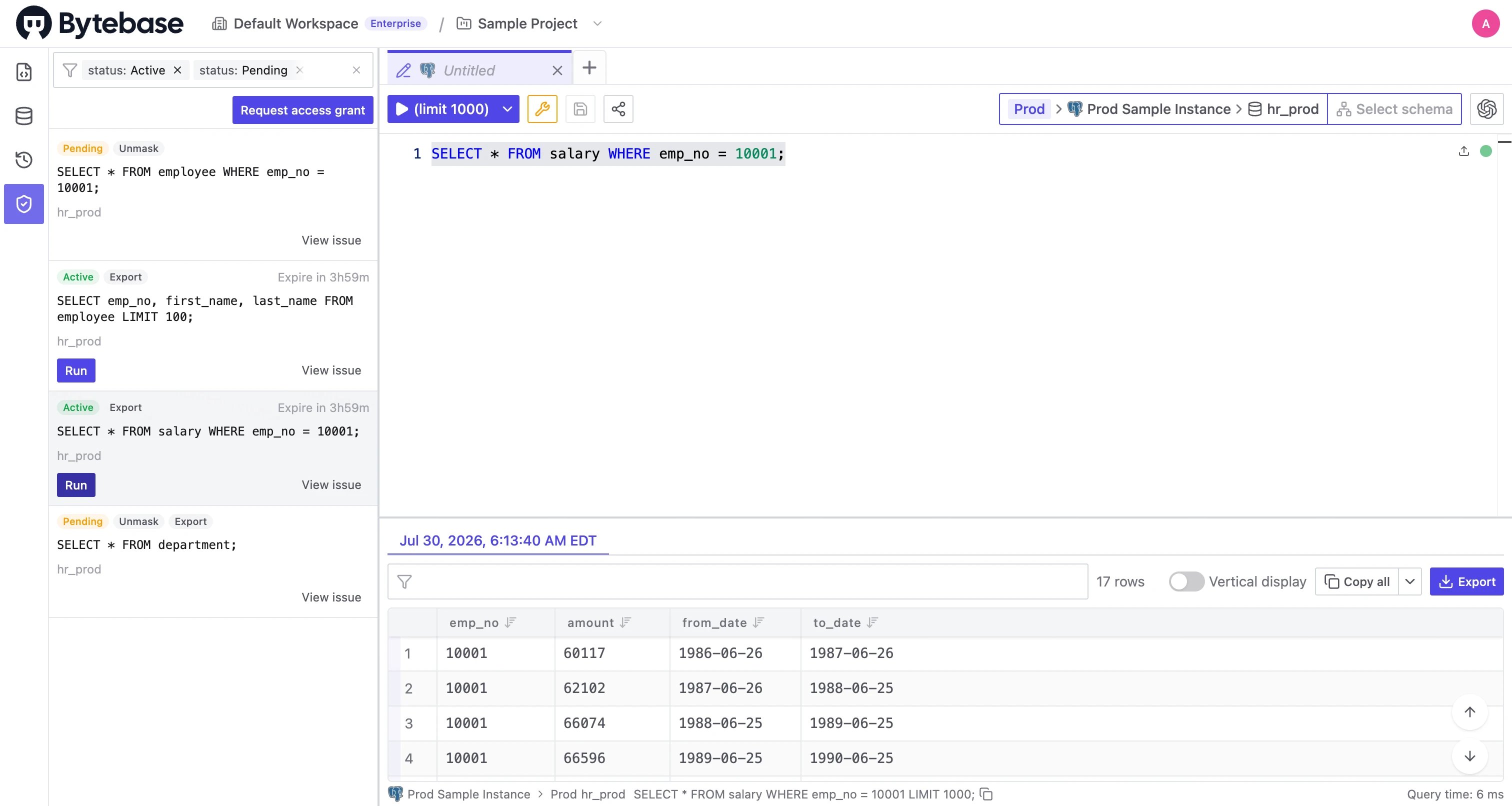Copy the executed statement in footer
The width and height of the screenshot is (1512, 806).
click(x=986, y=794)
